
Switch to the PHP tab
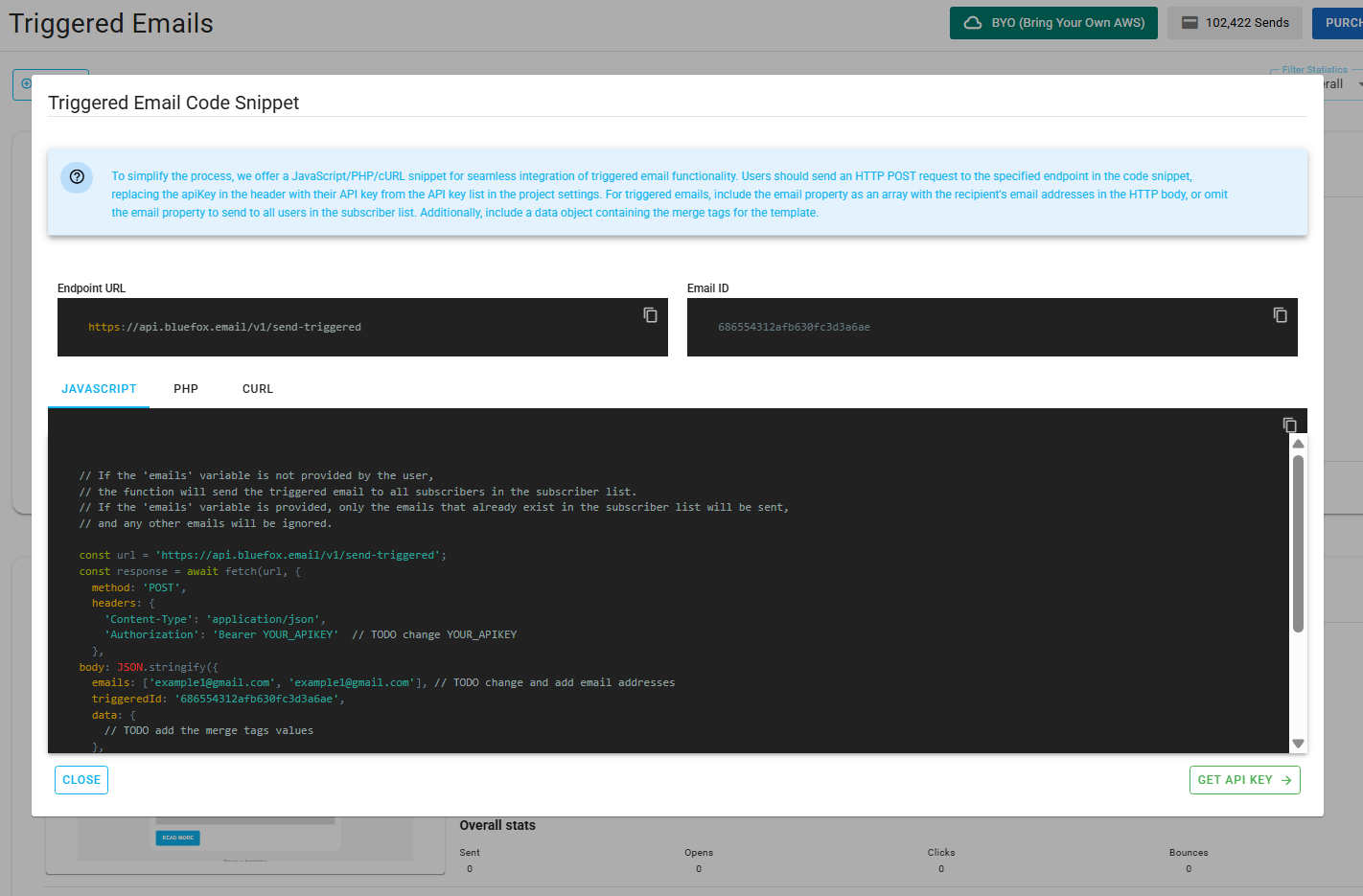tap(185, 388)
